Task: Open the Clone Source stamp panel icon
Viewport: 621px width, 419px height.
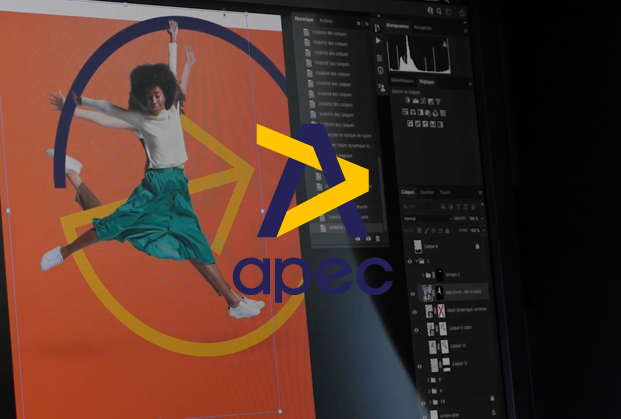Action: click(382, 88)
